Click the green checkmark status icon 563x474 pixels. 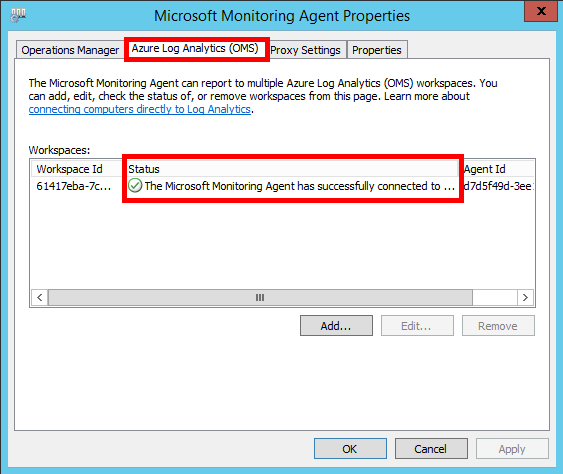click(x=135, y=186)
